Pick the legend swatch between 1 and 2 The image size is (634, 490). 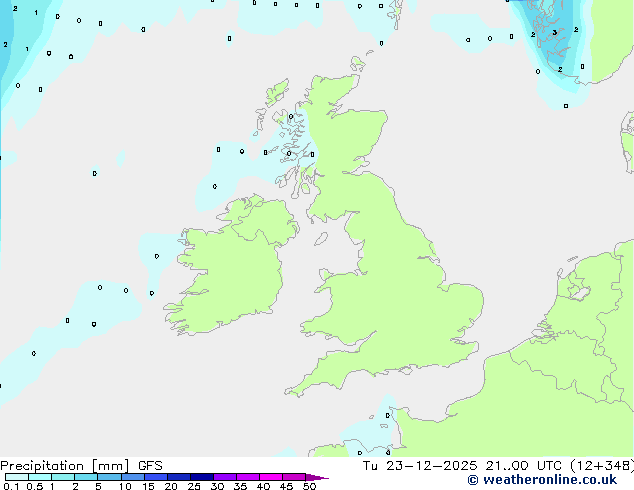coord(63,477)
